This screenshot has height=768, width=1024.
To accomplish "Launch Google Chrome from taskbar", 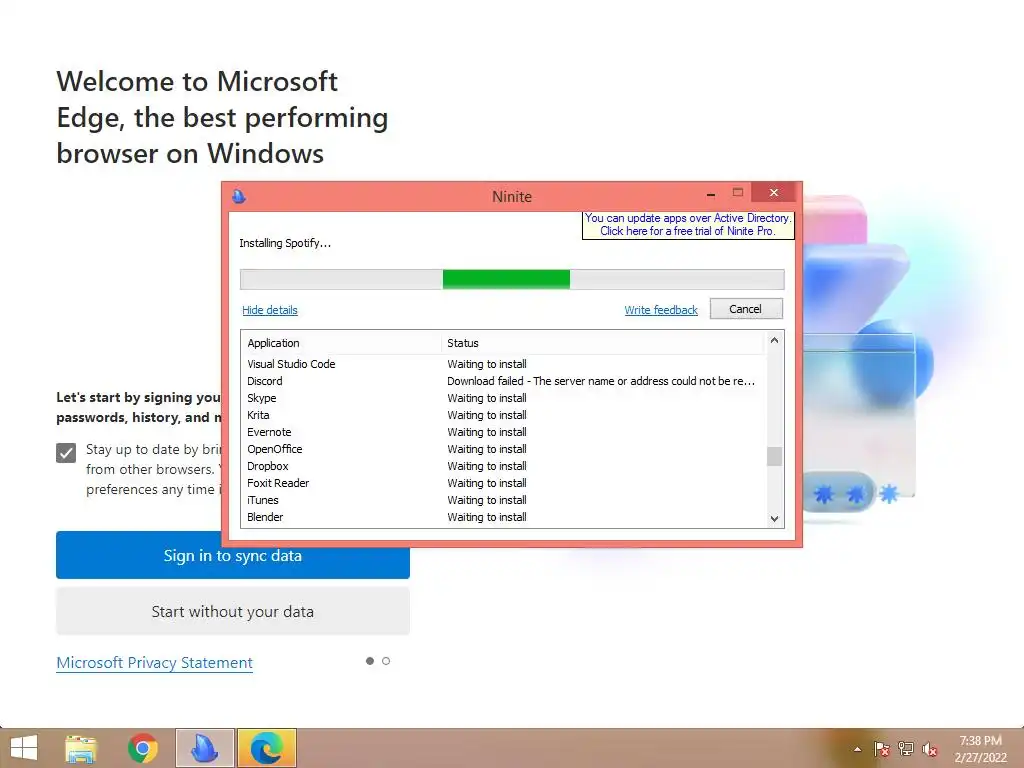I will coord(142,748).
